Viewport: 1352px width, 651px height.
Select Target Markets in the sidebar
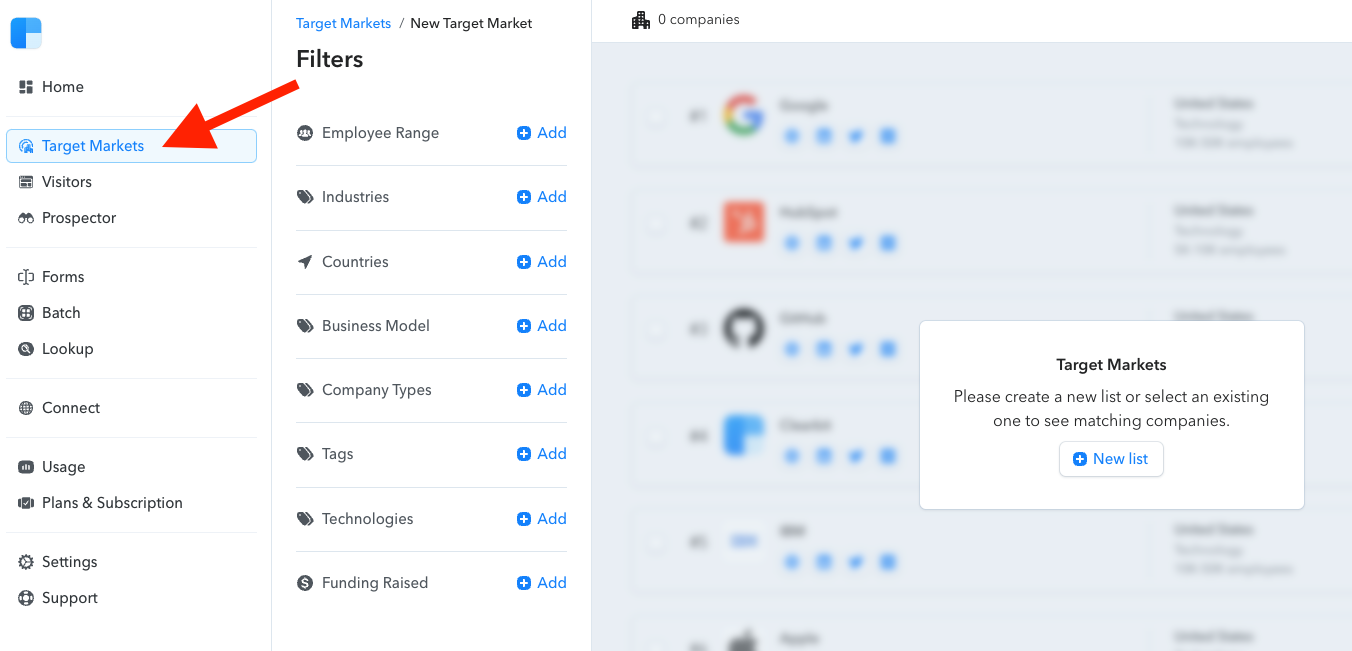[x=131, y=146]
